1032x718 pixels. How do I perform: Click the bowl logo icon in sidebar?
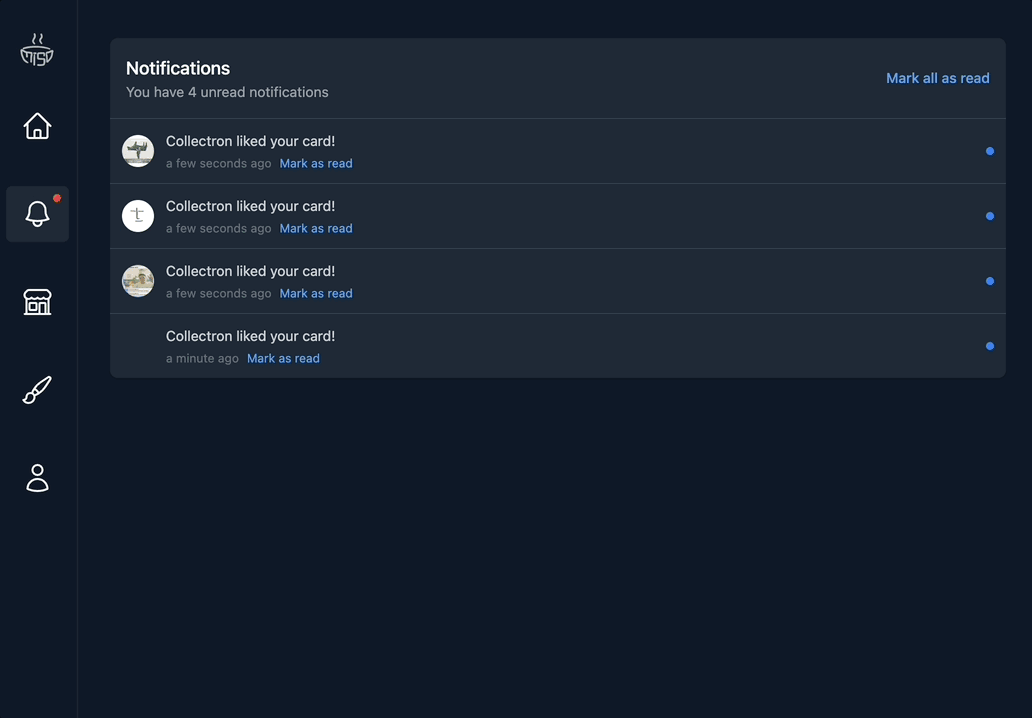click(37, 50)
